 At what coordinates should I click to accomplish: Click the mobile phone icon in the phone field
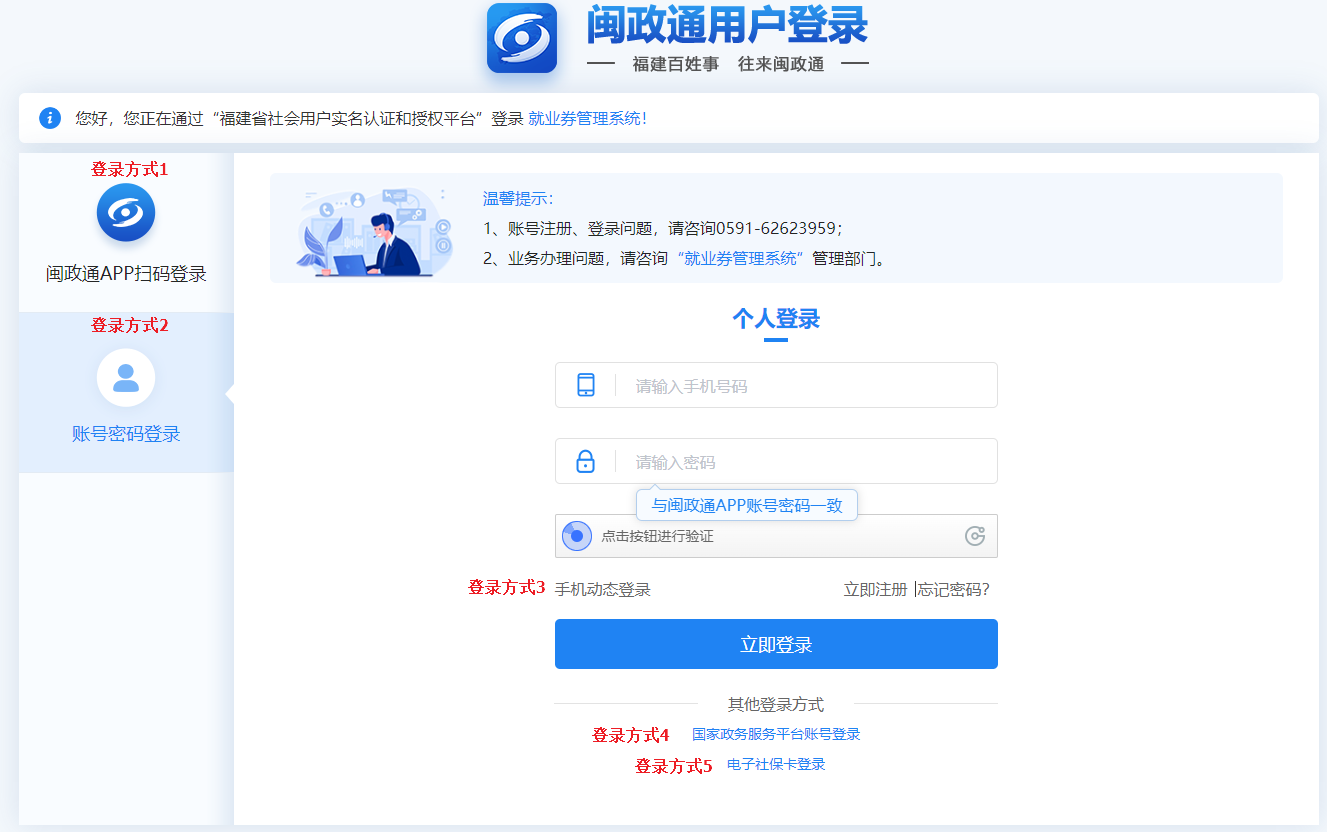(x=586, y=385)
